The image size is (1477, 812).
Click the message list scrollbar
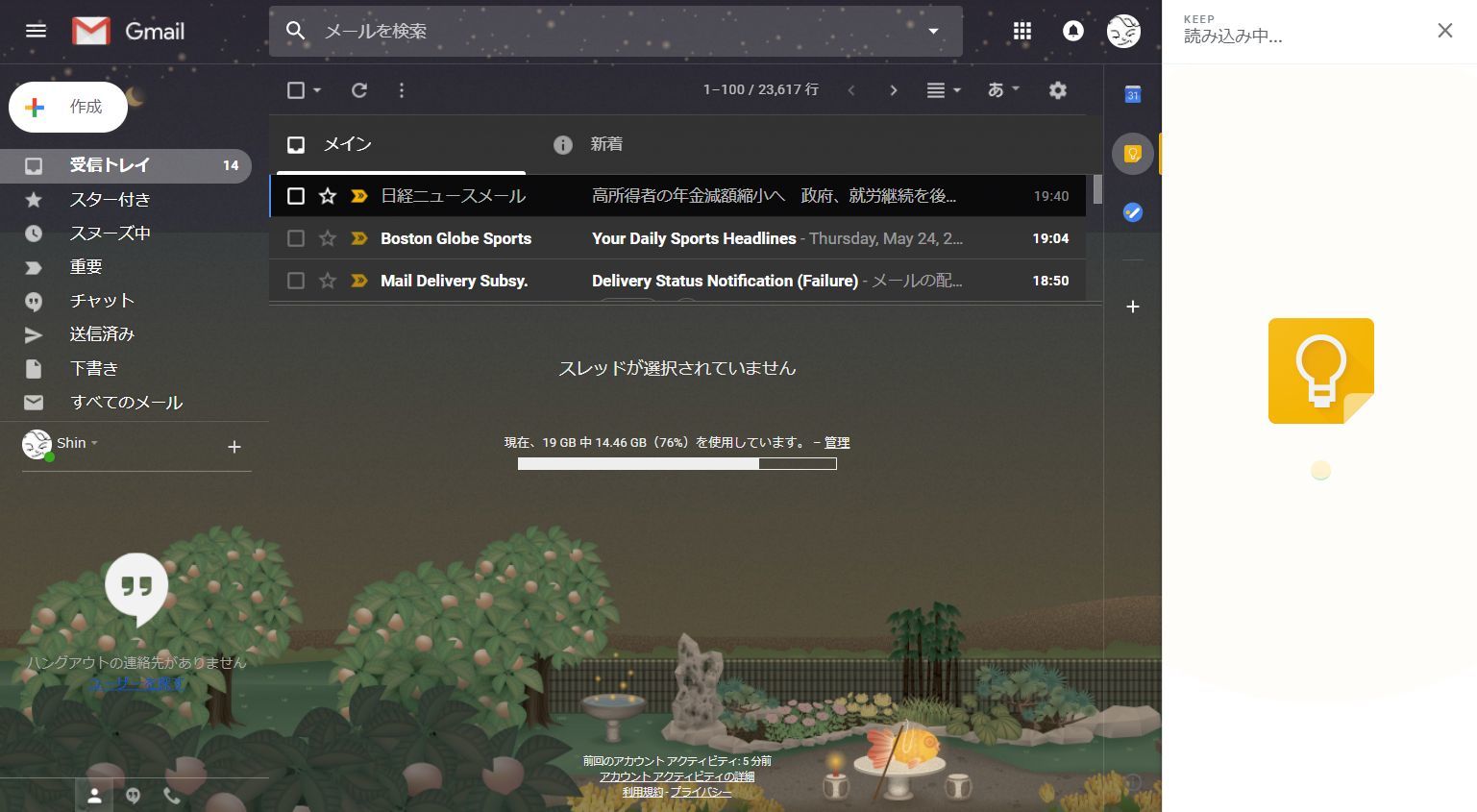1097,189
